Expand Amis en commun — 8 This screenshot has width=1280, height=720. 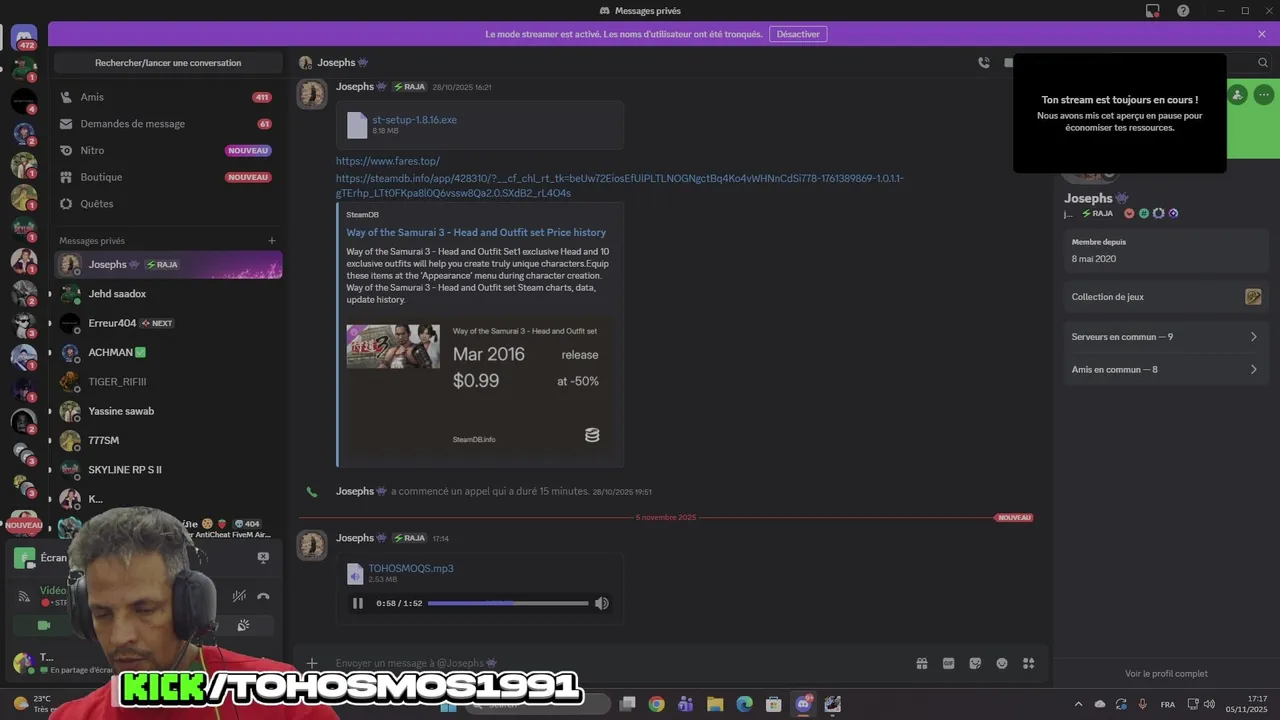(x=1165, y=370)
